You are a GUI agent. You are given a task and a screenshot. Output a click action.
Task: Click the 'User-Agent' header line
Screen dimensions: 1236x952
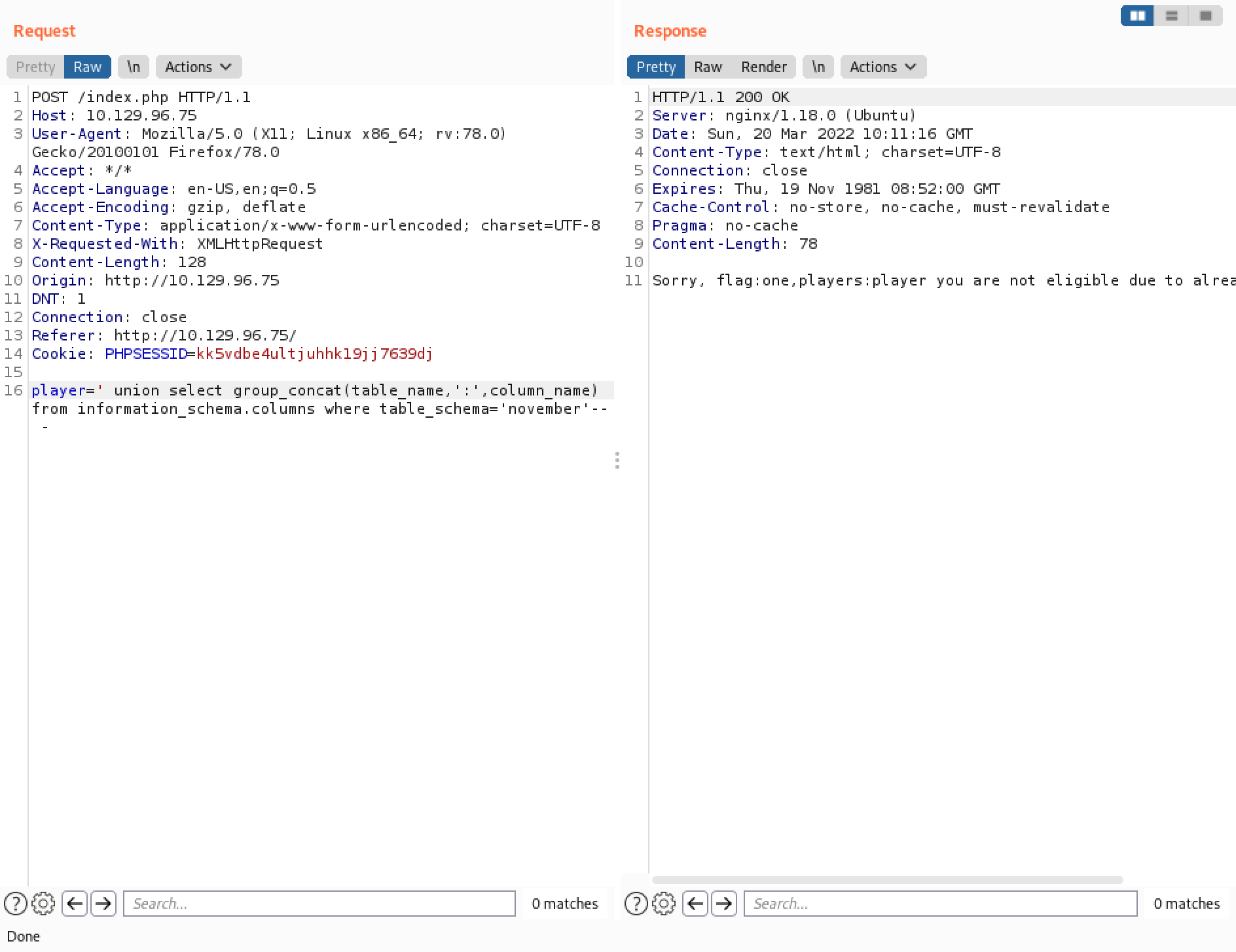[x=269, y=143]
